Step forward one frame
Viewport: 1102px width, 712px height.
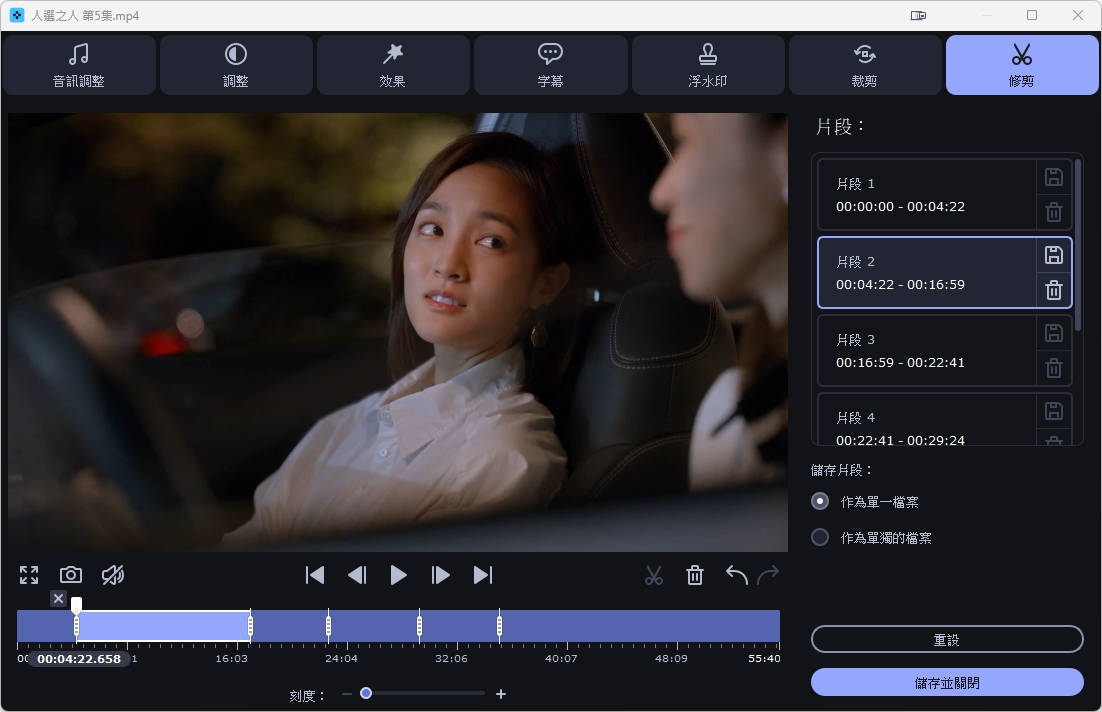pyautogui.click(x=440, y=575)
